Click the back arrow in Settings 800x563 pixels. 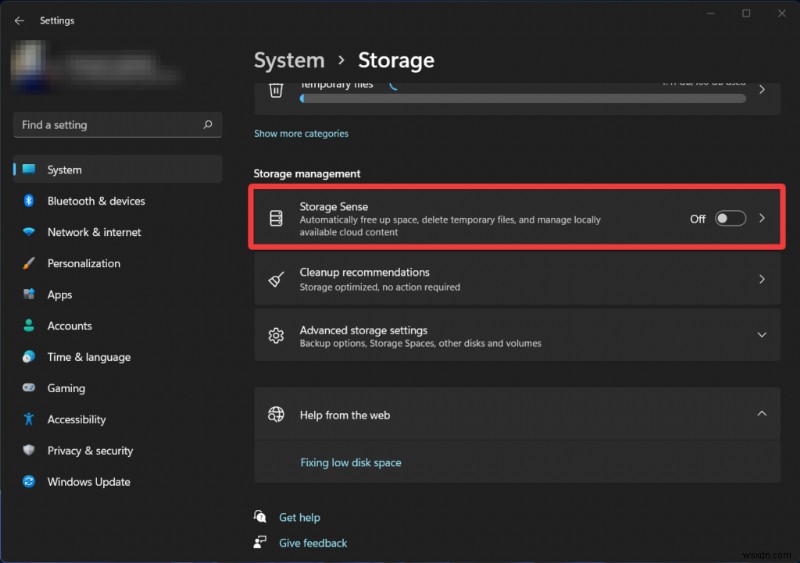(19, 20)
